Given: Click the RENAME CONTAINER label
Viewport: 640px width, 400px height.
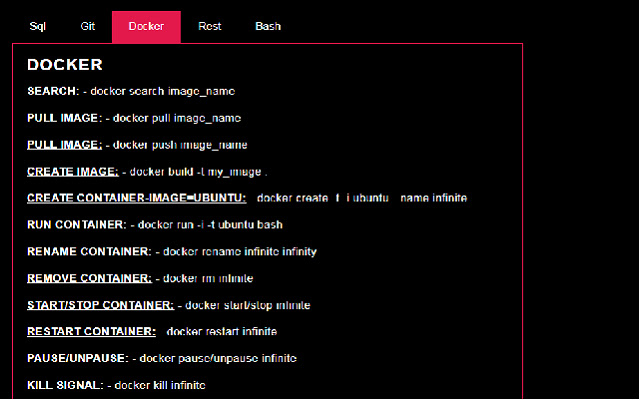Looking at the screenshot, I should coord(89,251).
